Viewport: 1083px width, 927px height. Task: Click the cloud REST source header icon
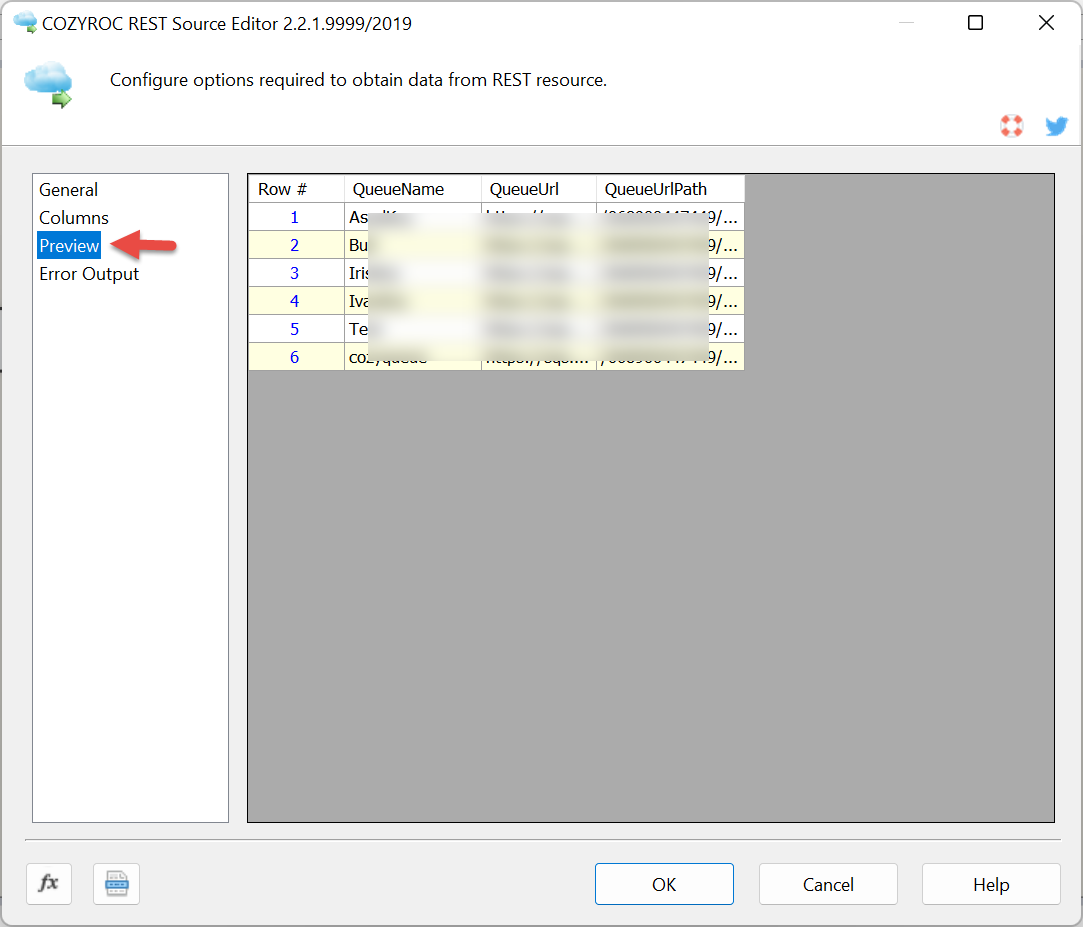(48, 84)
